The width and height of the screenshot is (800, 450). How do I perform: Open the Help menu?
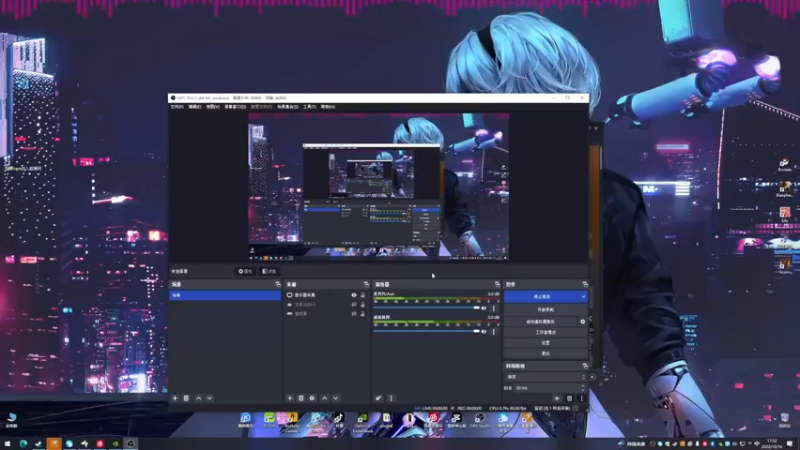click(x=328, y=107)
